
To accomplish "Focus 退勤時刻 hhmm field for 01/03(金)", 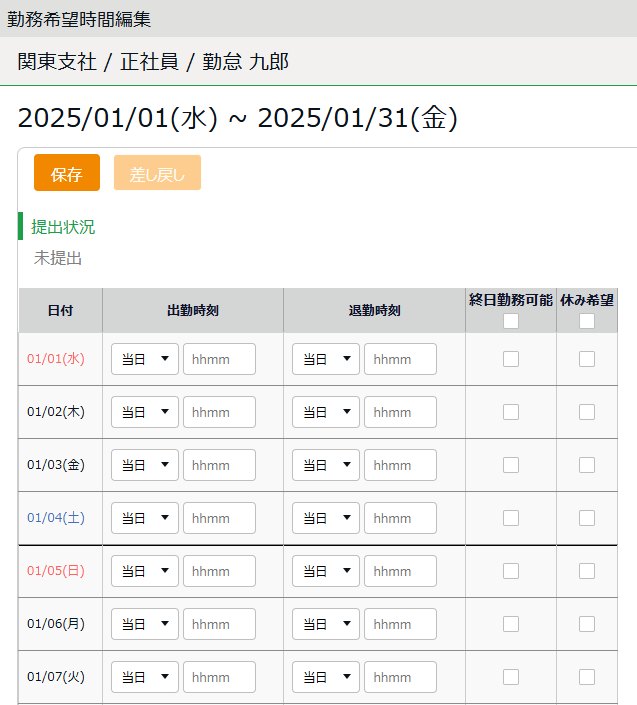I will pos(400,465).
